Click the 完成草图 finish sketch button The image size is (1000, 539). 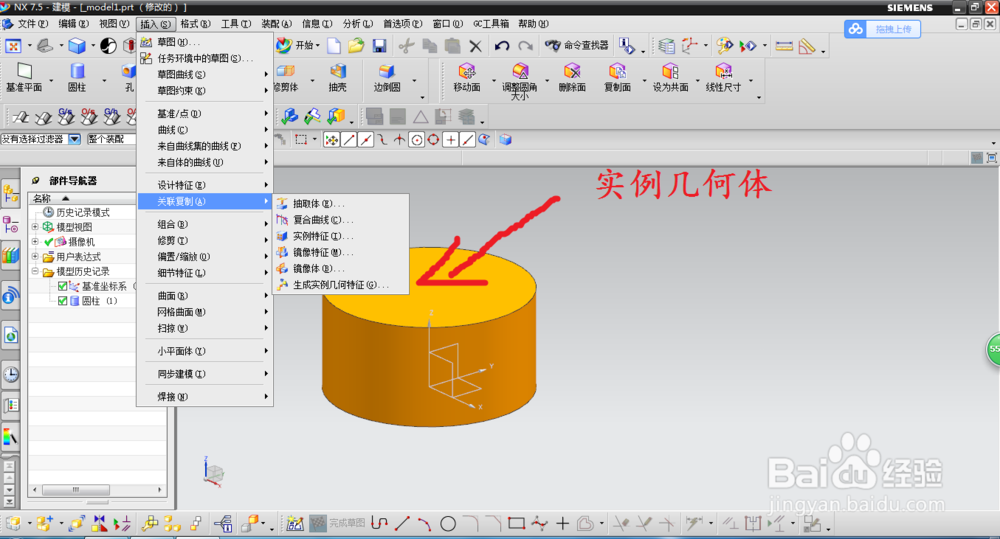[337, 524]
